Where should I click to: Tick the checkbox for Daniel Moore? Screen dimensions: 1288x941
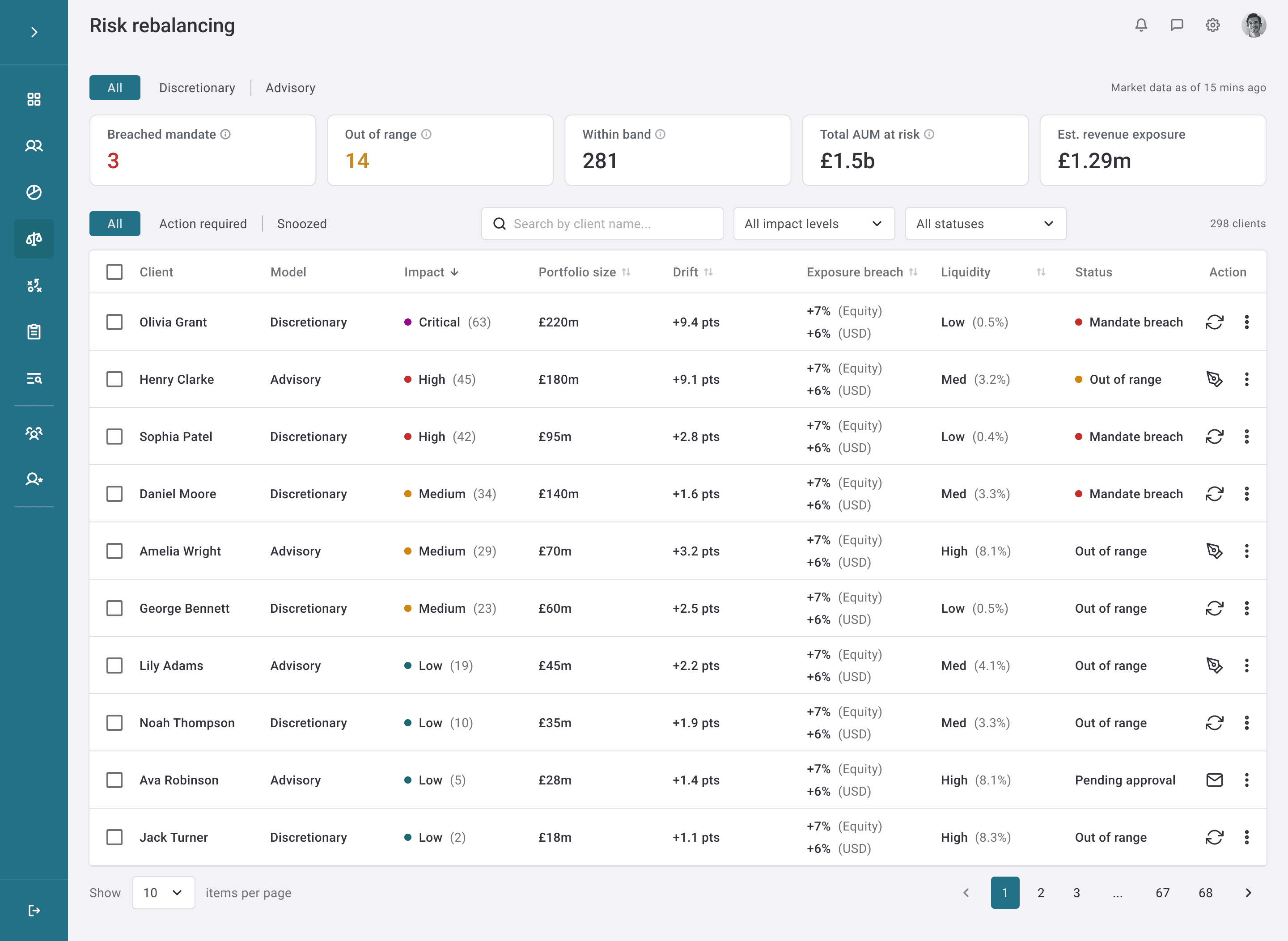[x=114, y=494]
